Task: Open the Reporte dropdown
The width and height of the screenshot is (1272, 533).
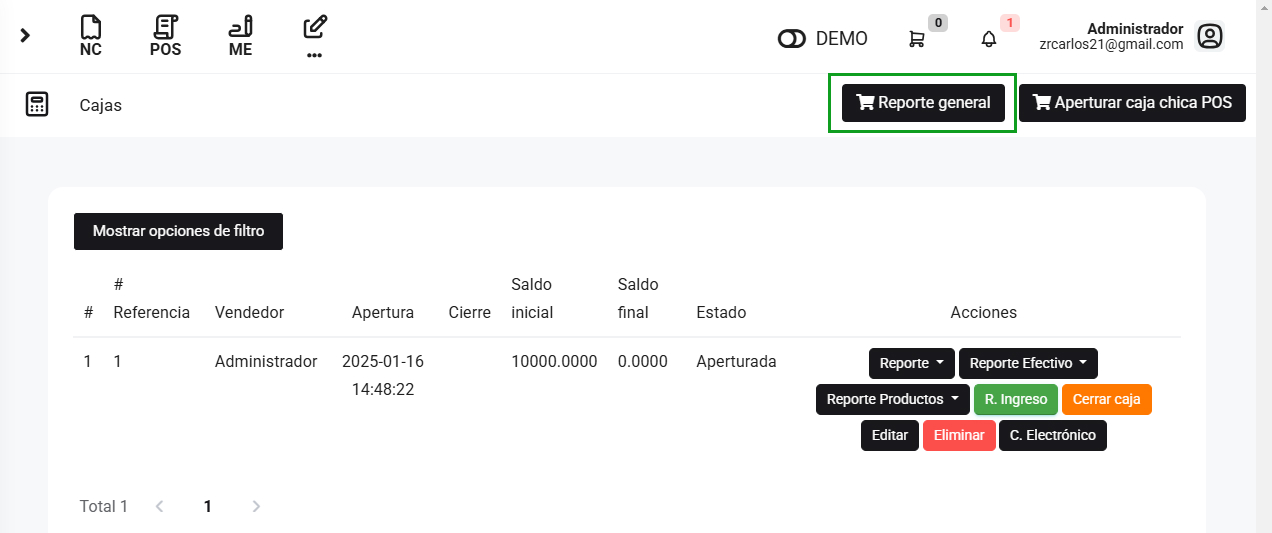Action: pos(911,363)
